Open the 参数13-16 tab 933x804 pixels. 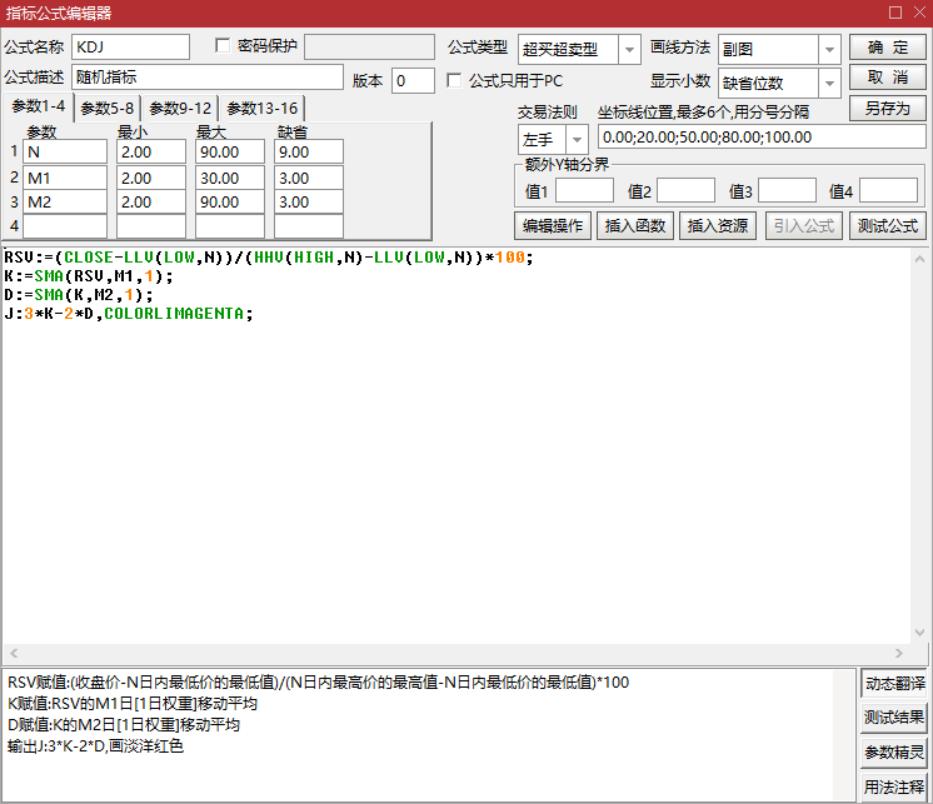click(x=262, y=108)
